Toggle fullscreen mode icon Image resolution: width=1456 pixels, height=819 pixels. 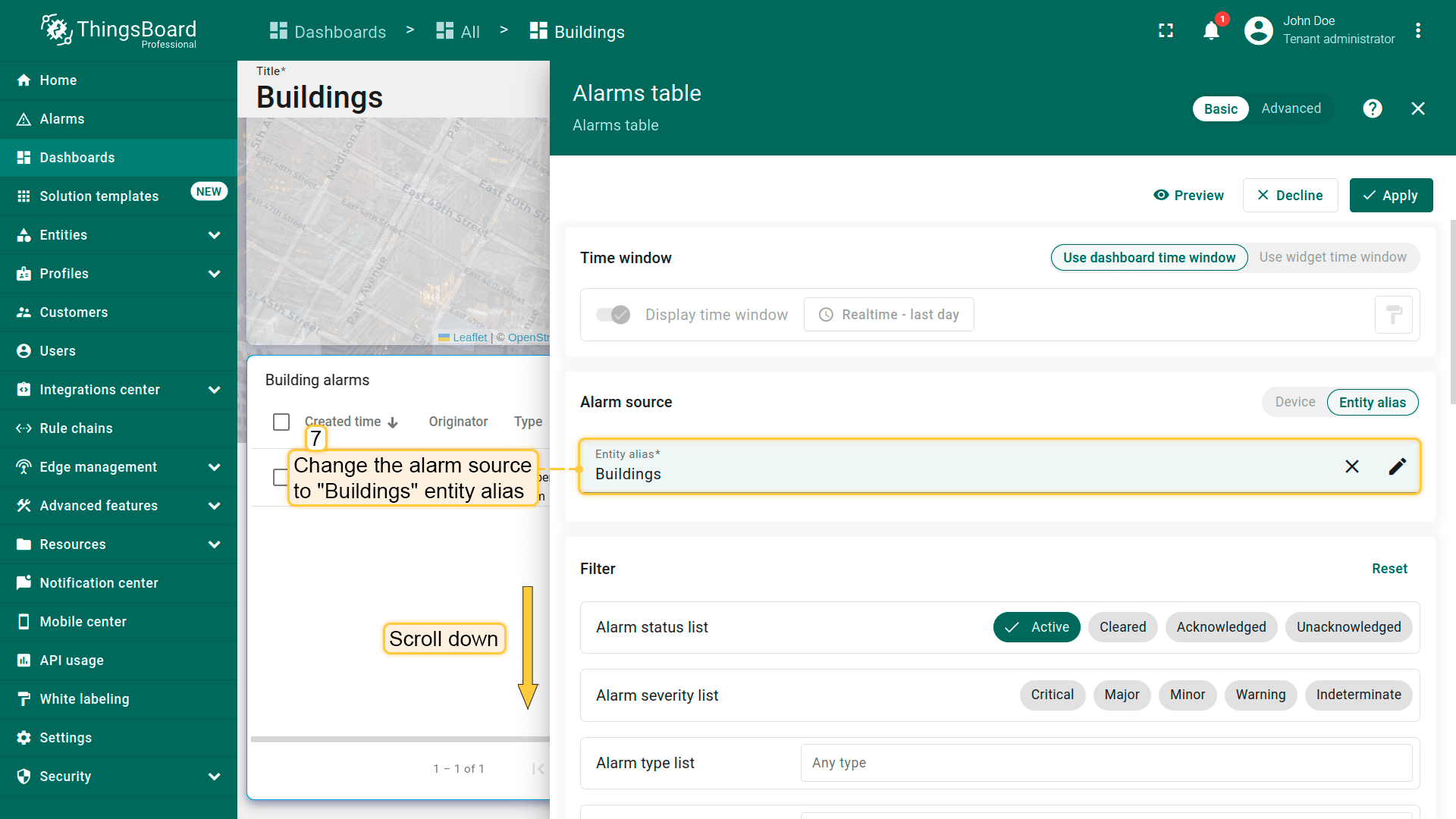click(1166, 31)
